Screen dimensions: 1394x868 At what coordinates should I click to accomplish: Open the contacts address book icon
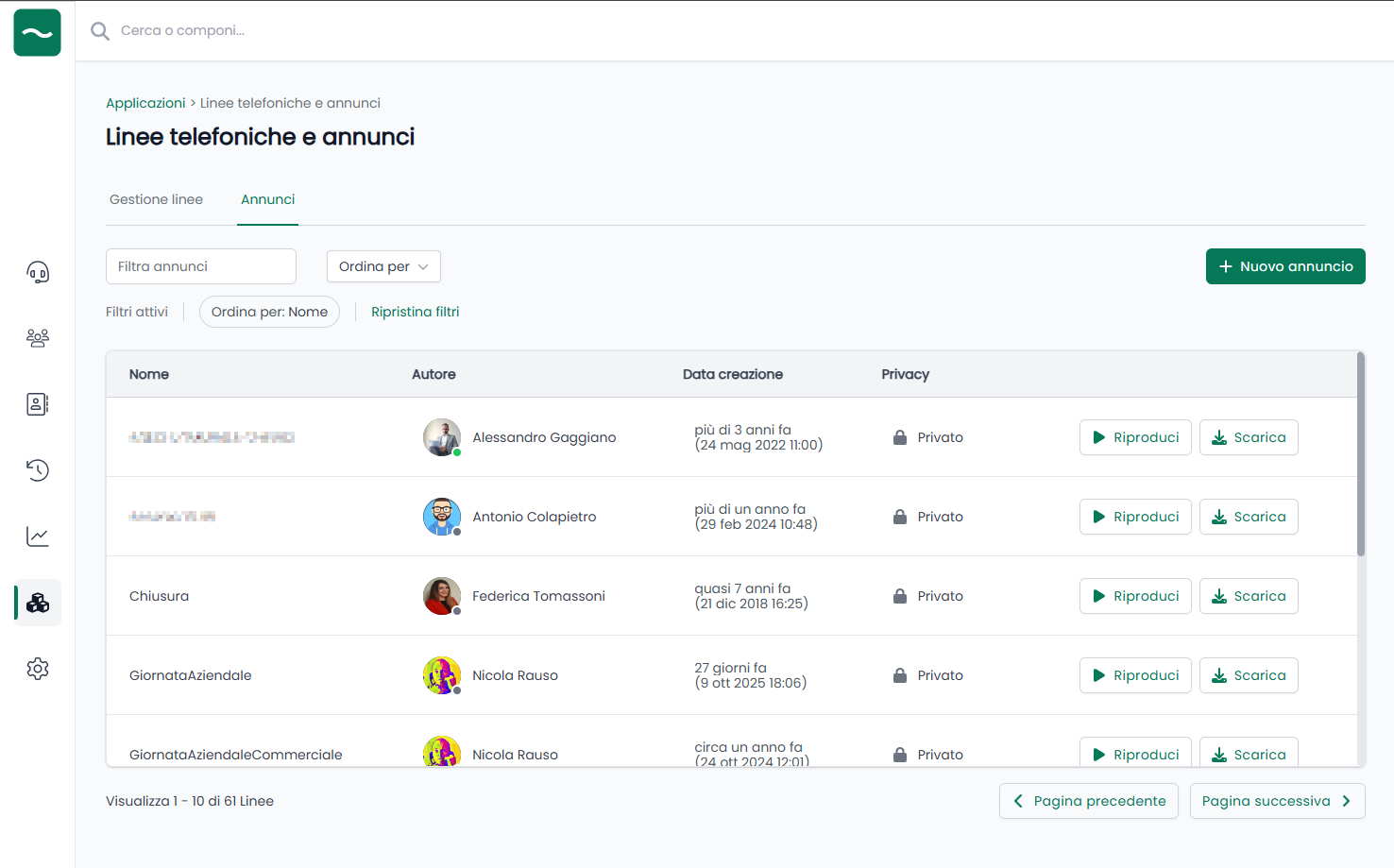(x=38, y=404)
